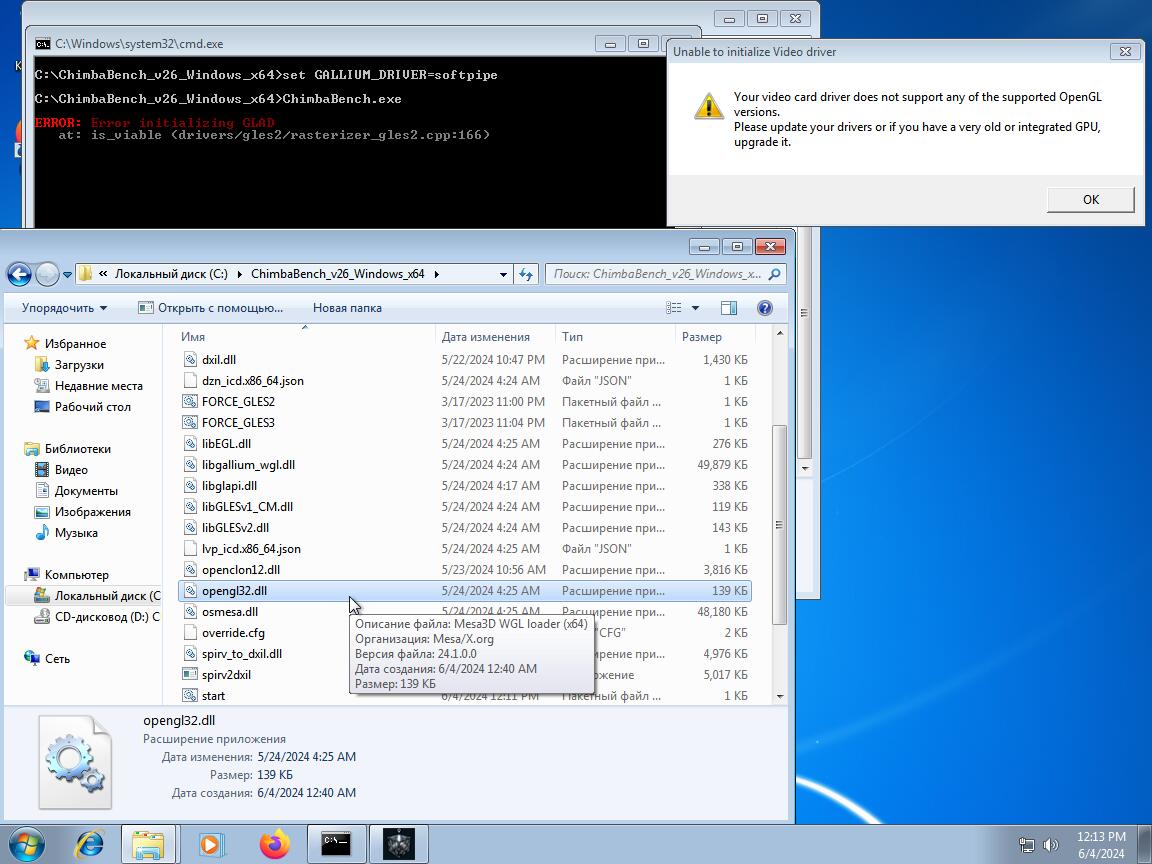Select libGLESv2.dll file
Image resolution: width=1152 pixels, height=864 pixels.
pyautogui.click(x=464, y=528)
